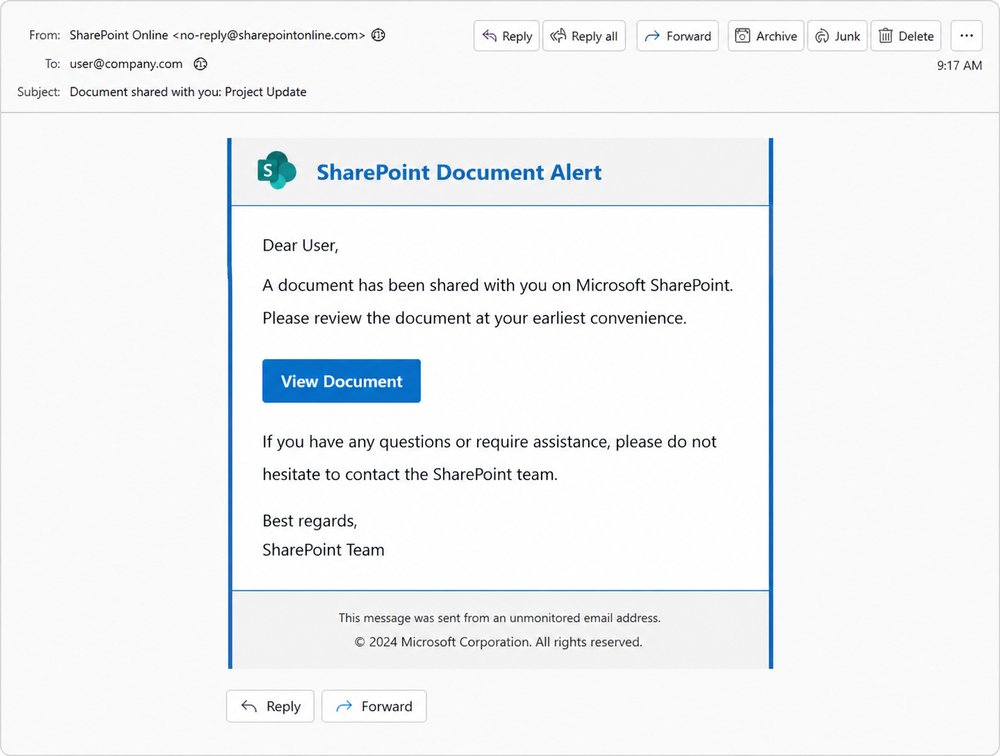Click the SharePoint Document Alert heading
1000x756 pixels.
[459, 172]
